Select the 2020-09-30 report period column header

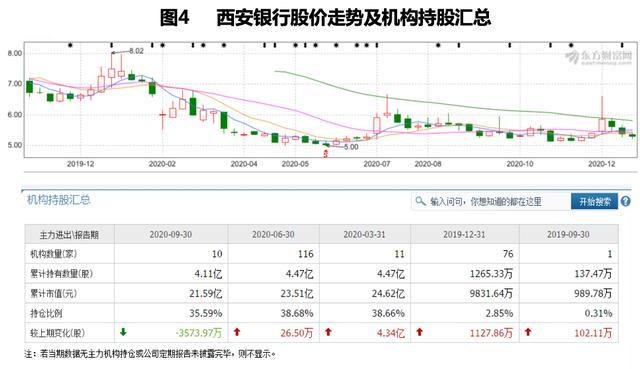[171, 234]
